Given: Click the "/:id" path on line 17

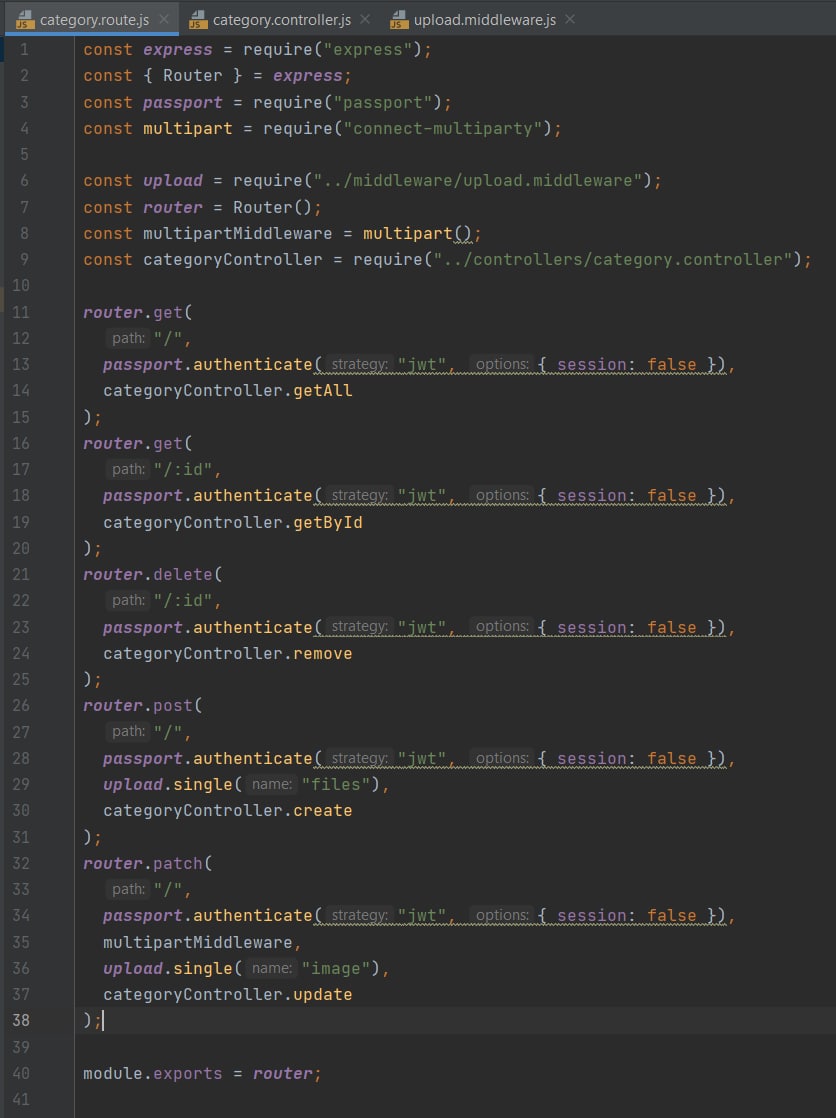Looking at the screenshot, I should click(183, 470).
